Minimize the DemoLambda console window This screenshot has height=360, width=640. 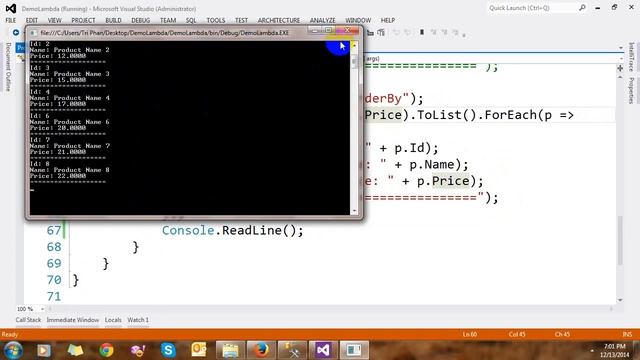point(314,30)
